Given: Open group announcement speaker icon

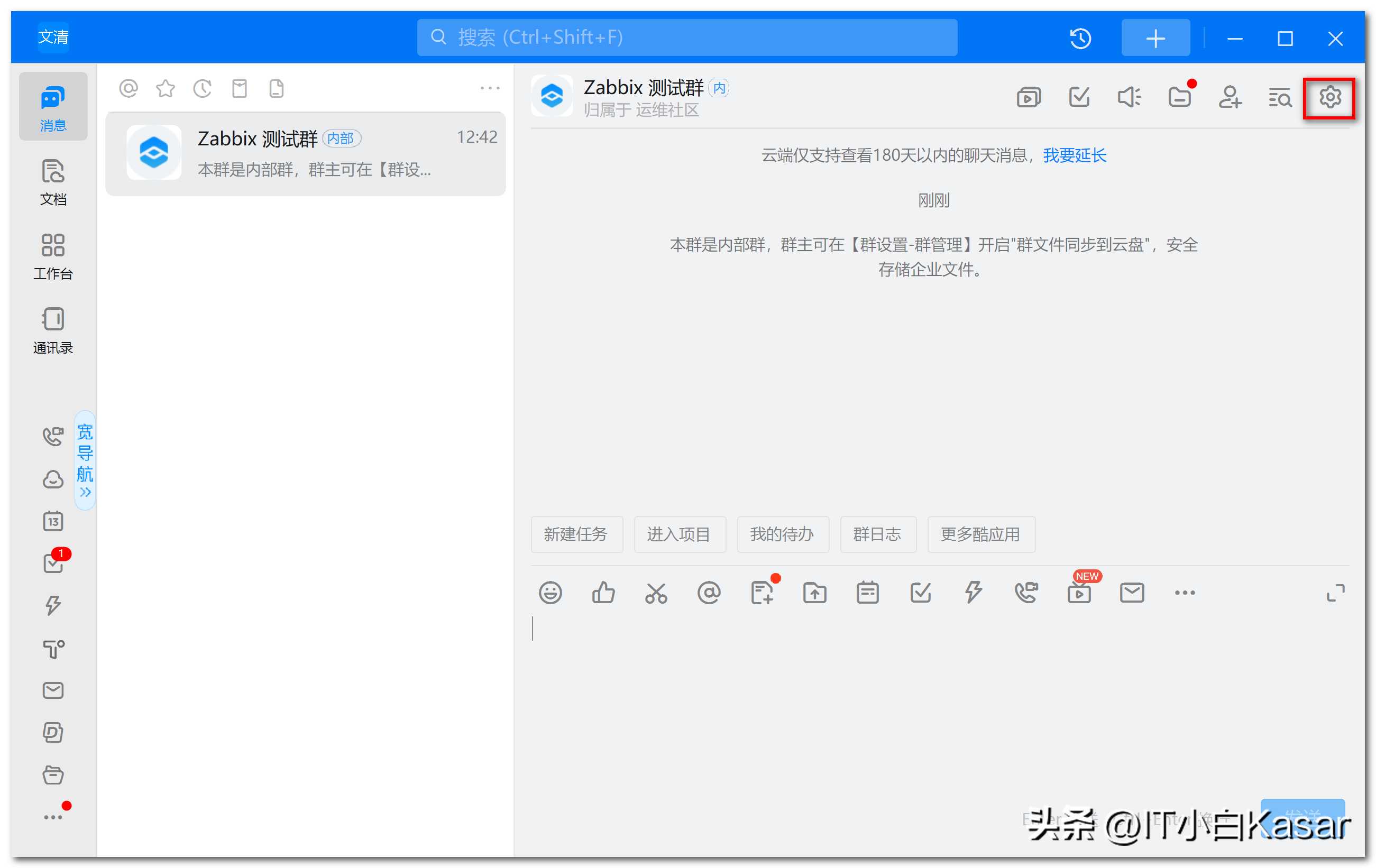Looking at the screenshot, I should point(1130,97).
